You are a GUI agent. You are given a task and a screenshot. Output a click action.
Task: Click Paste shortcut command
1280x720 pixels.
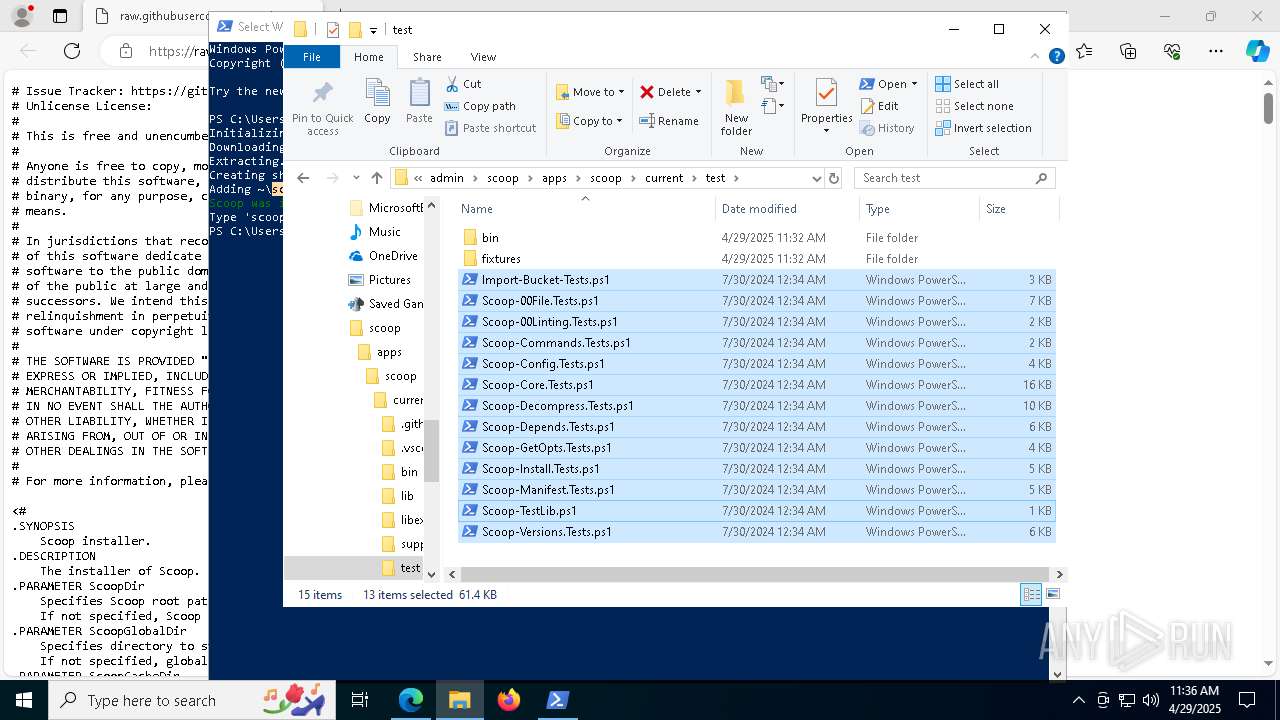[490, 128]
